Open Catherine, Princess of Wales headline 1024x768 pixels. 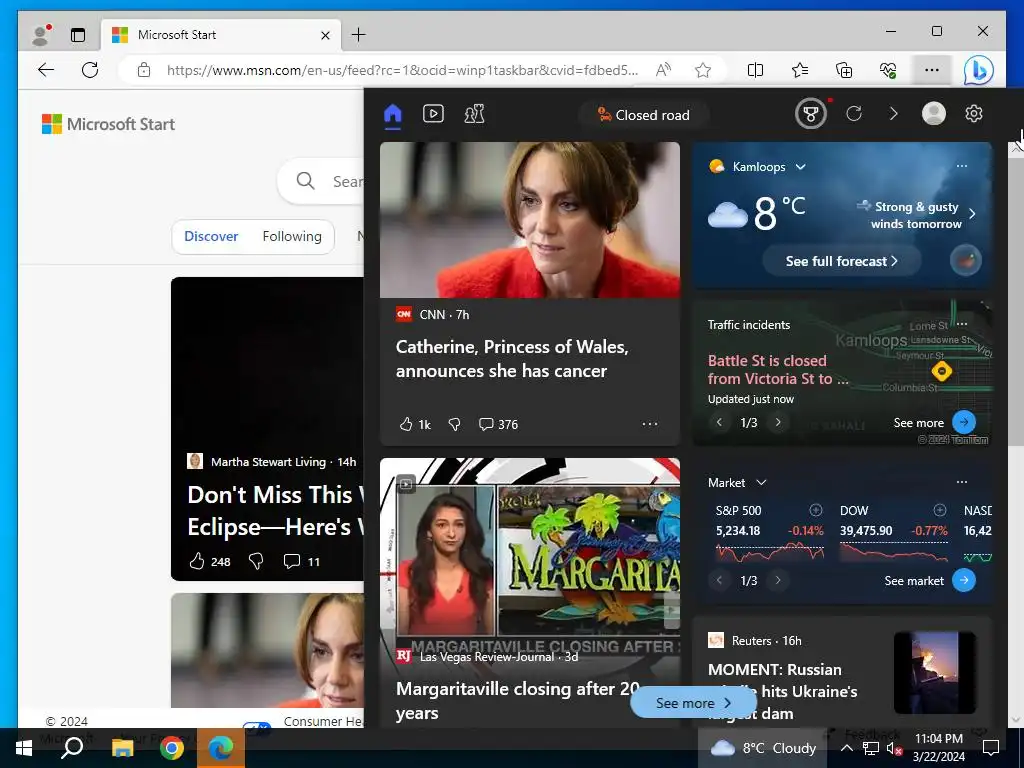[x=511, y=359]
